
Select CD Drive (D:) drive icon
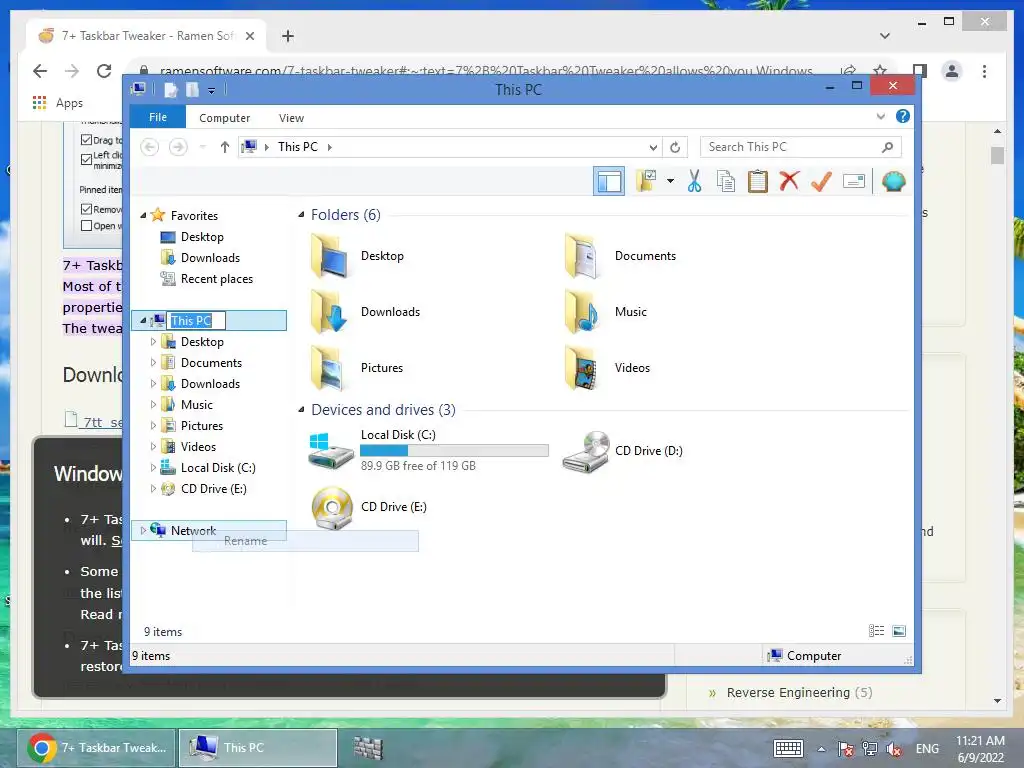coord(586,451)
